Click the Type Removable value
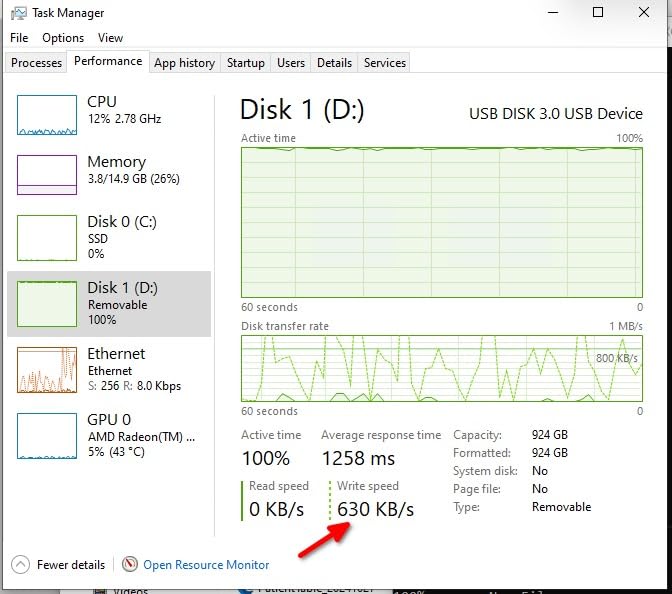Image resolution: width=672 pixels, height=594 pixels. coord(561,507)
